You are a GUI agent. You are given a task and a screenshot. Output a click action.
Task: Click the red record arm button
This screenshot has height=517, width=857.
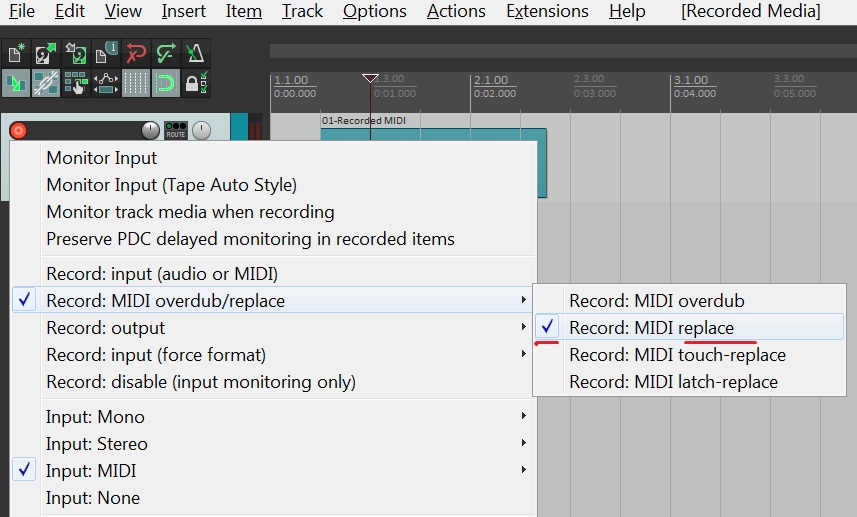click(x=18, y=130)
